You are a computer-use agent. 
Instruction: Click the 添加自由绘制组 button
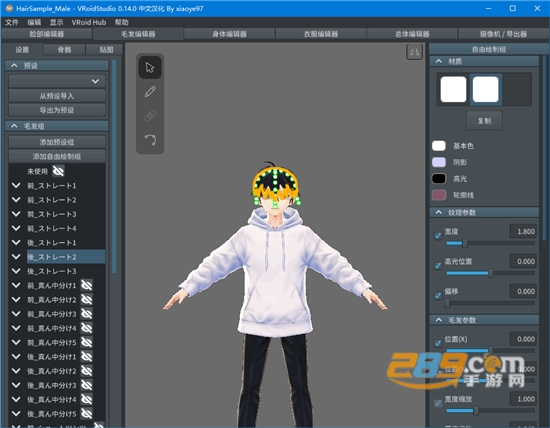(x=57, y=156)
